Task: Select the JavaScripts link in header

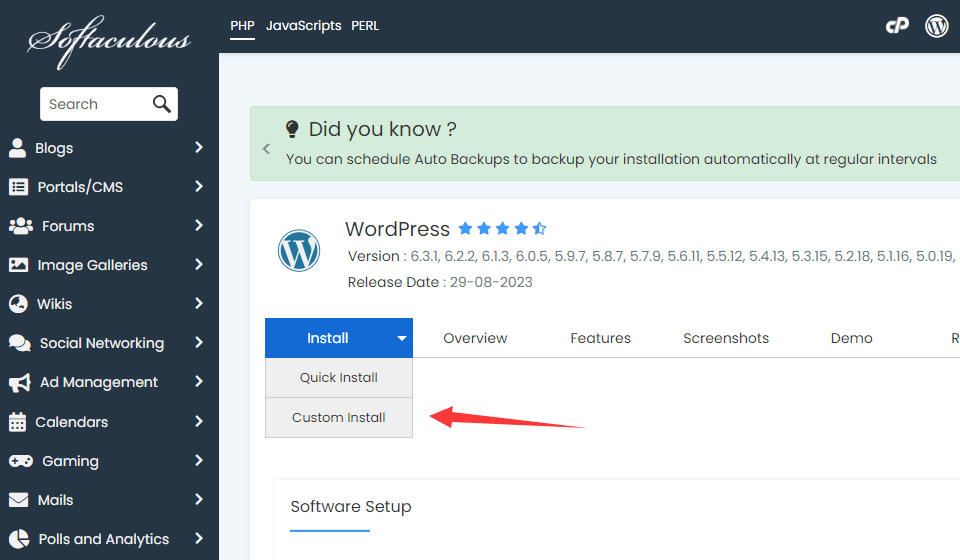Action: 303,26
